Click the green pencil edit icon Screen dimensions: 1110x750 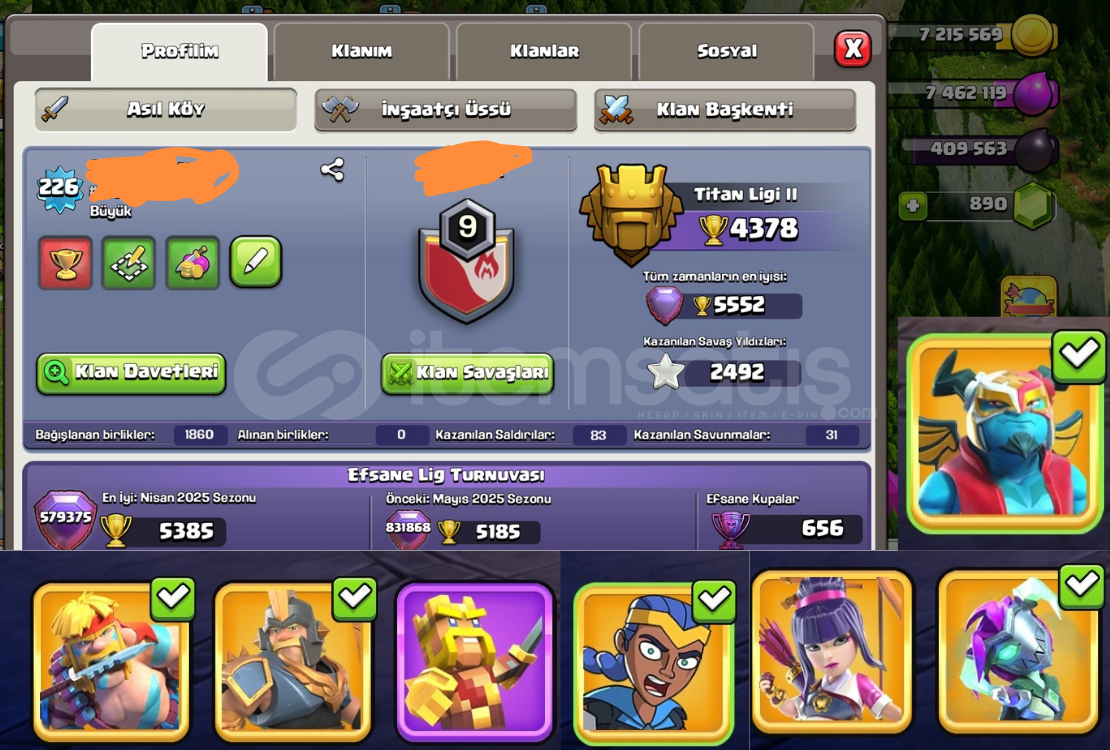pos(256,262)
